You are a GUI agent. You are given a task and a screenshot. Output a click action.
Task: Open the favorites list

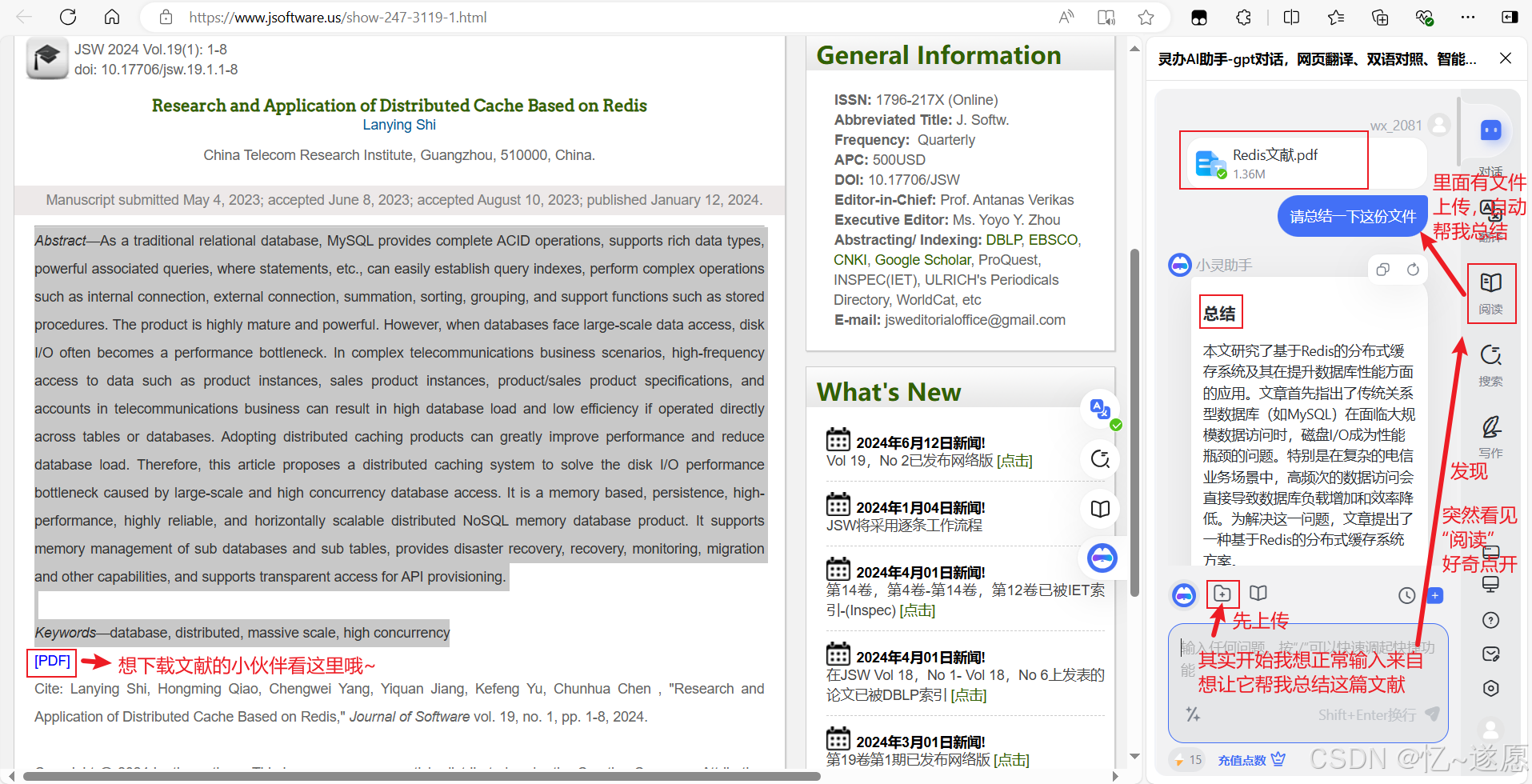tap(1335, 17)
